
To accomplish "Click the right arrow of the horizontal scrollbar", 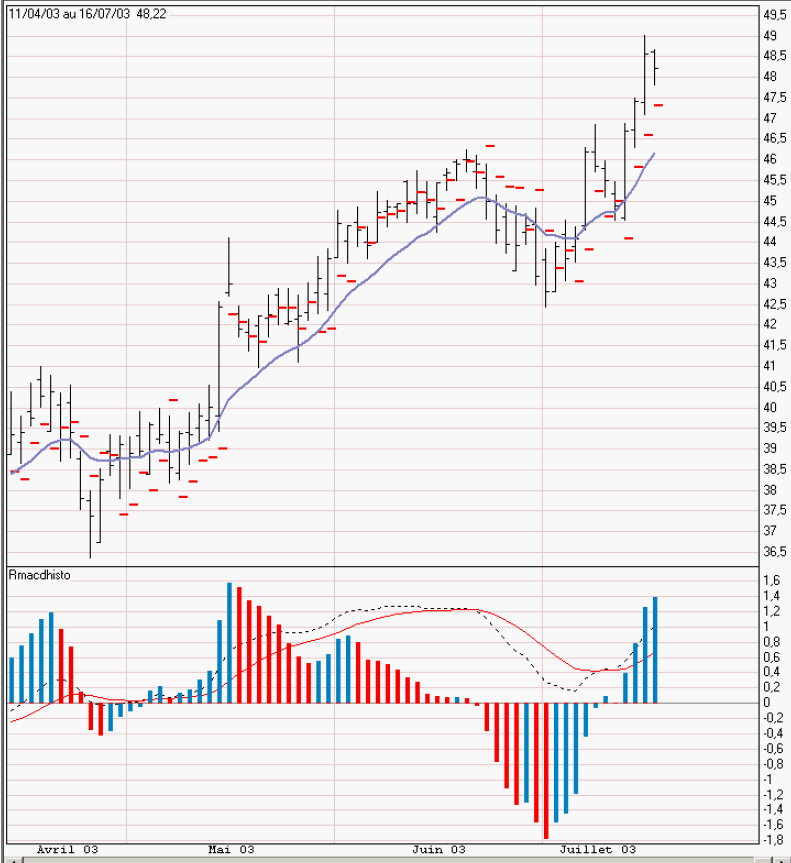I will (x=780, y=860).
